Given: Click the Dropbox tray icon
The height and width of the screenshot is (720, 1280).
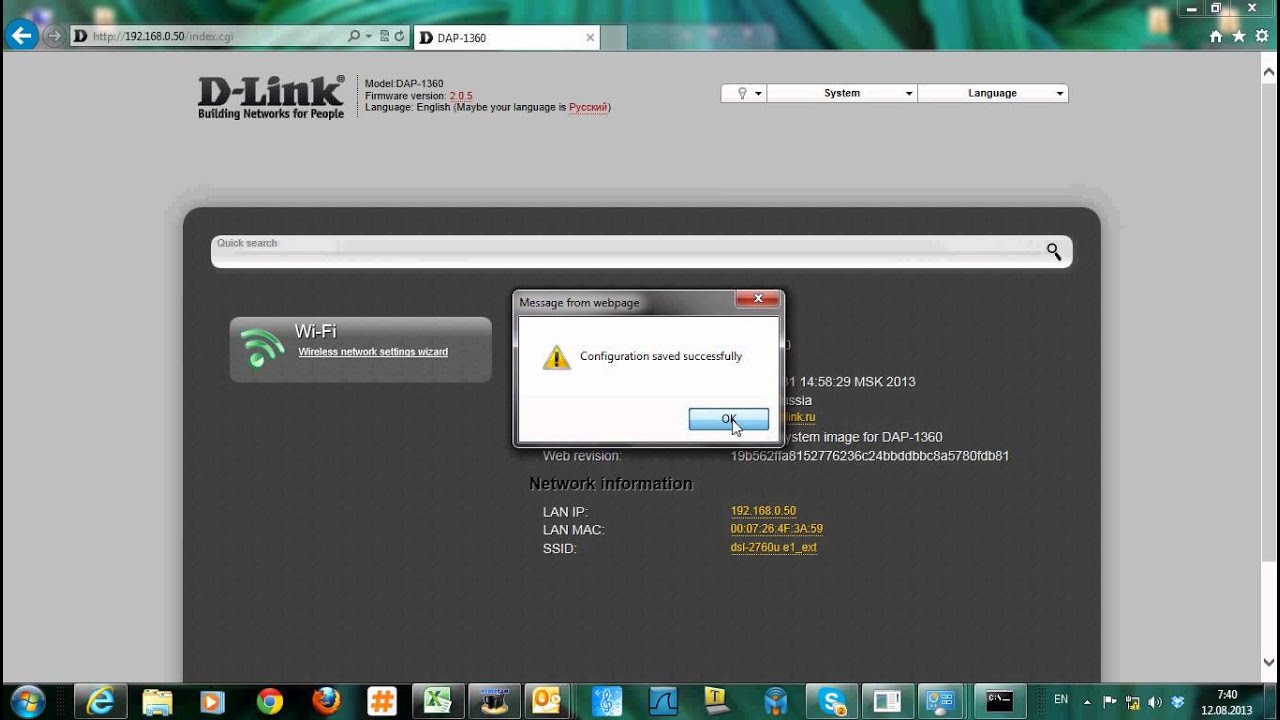Looking at the screenshot, I should pyautogui.click(x=1178, y=701).
